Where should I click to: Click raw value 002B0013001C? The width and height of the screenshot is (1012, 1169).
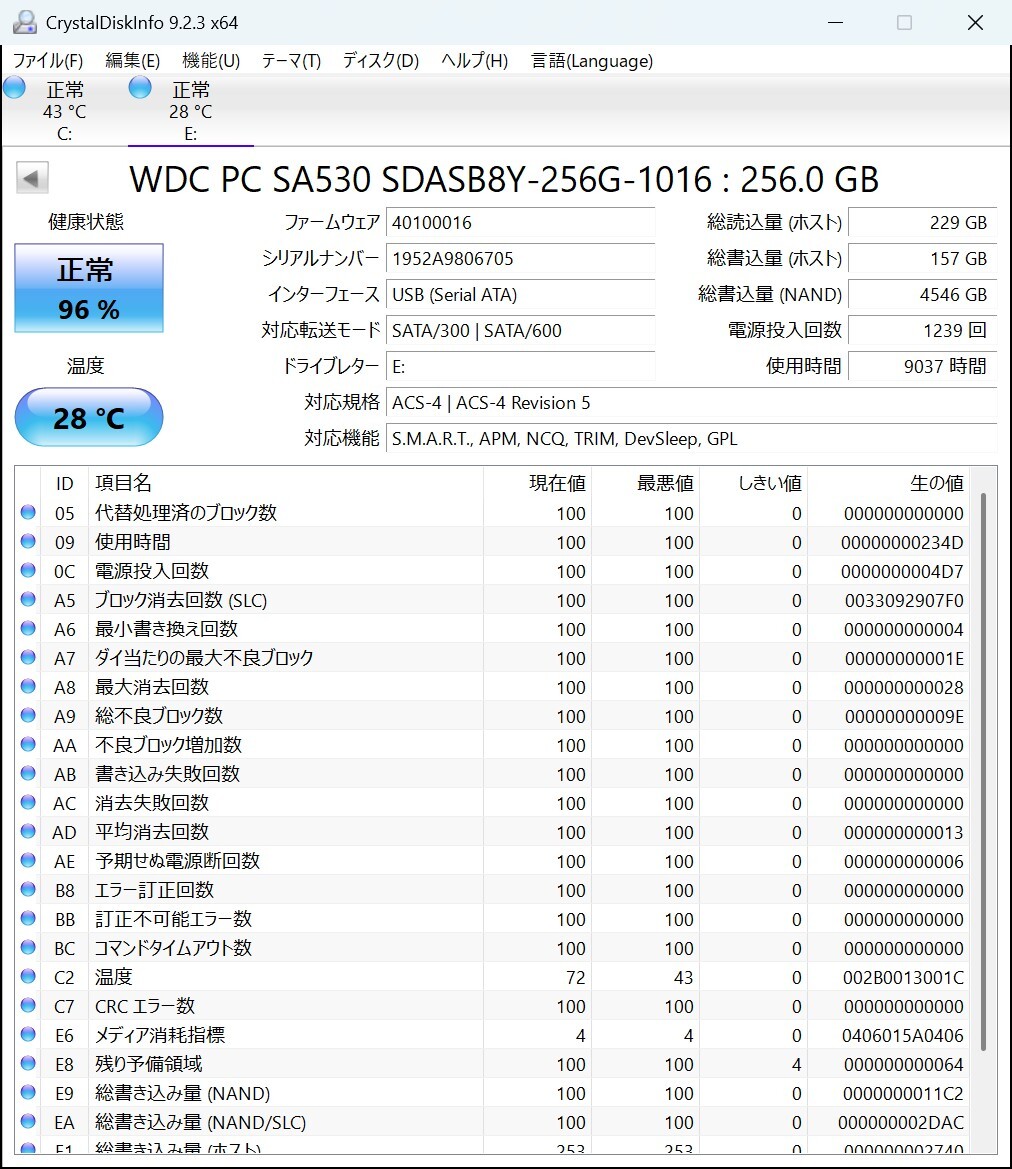pos(903,977)
